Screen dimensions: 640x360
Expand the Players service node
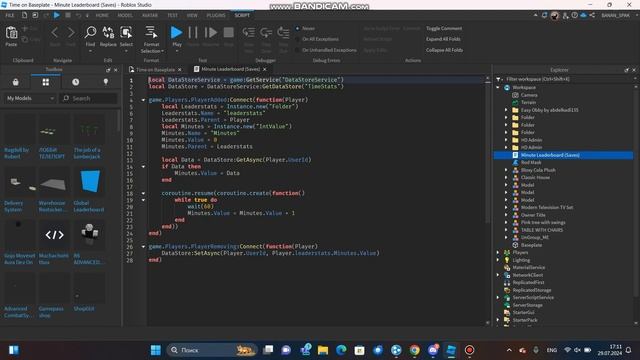tap(498, 253)
